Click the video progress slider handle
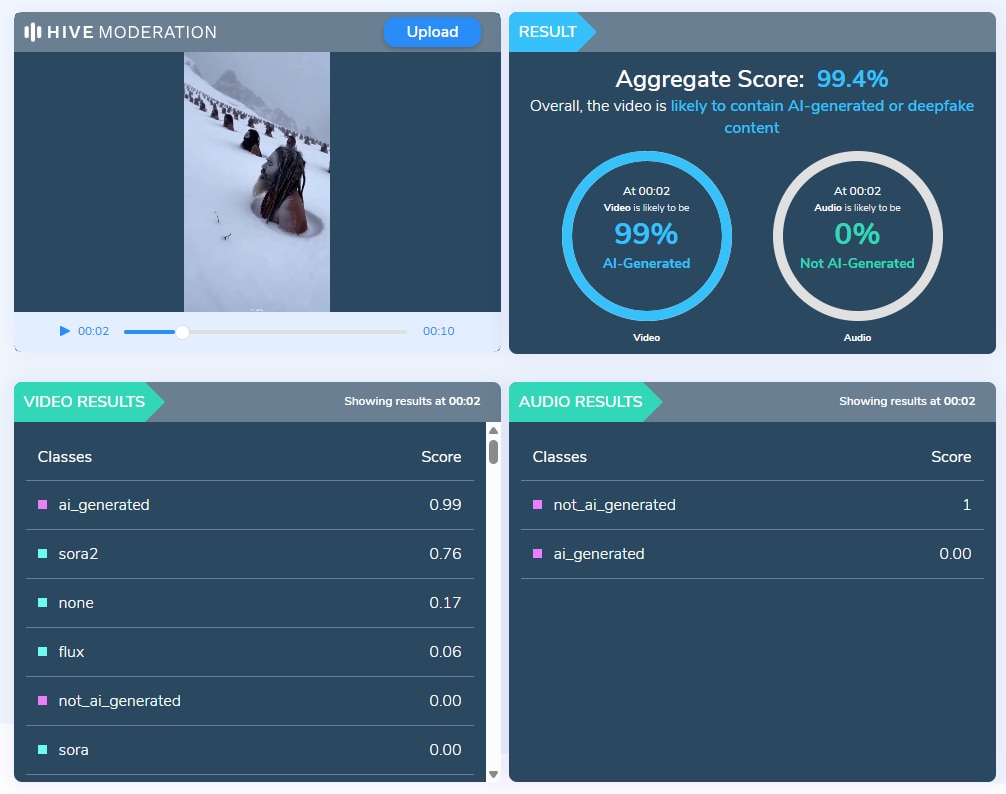This screenshot has width=1006, height=794. pyautogui.click(x=182, y=332)
